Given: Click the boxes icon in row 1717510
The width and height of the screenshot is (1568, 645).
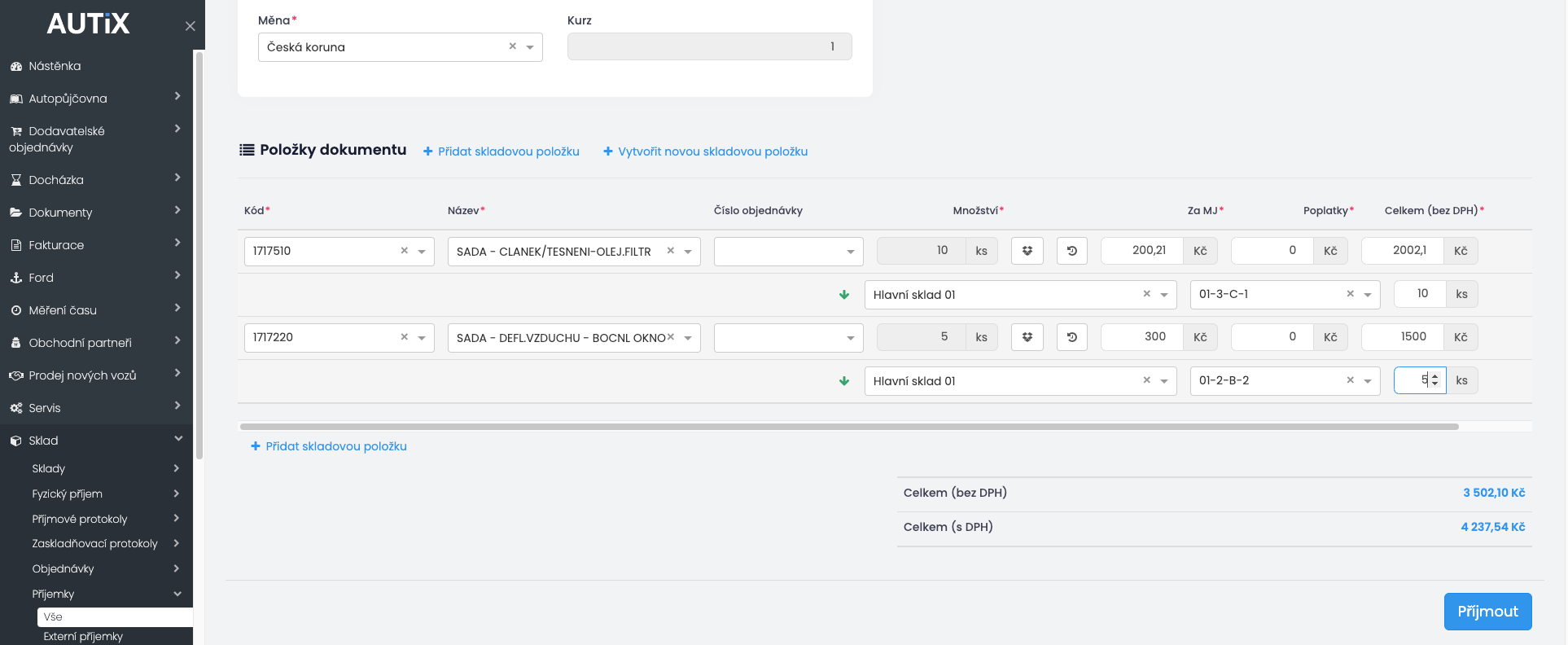Looking at the screenshot, I should coord(1027,251).
